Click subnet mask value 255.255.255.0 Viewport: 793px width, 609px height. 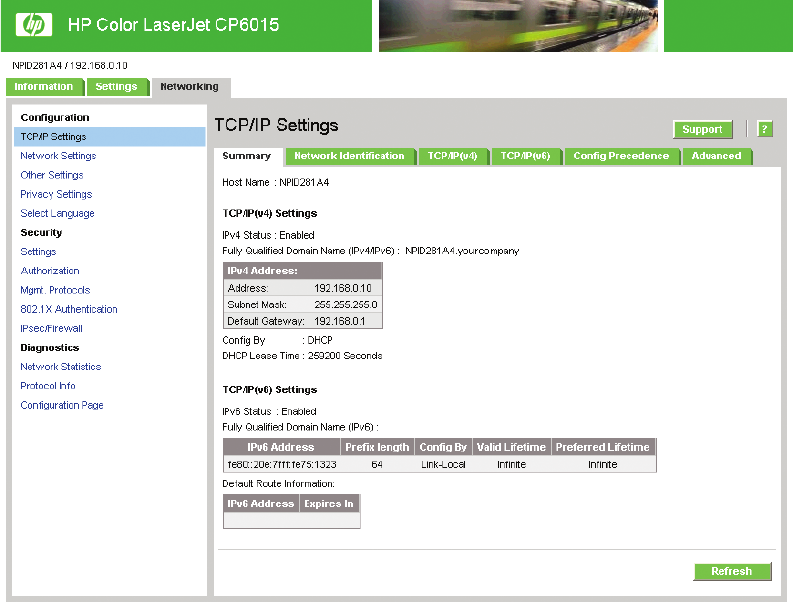tap(346, 304)
